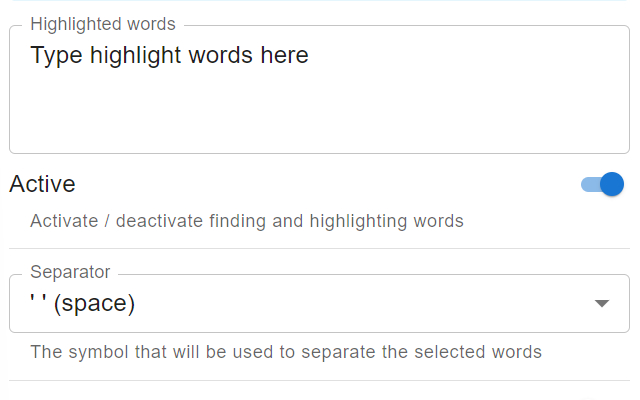Toggle the Active switch off
The height and width of the screenshot is (400, 640).
pyautogui.click(x=603, y=184)
